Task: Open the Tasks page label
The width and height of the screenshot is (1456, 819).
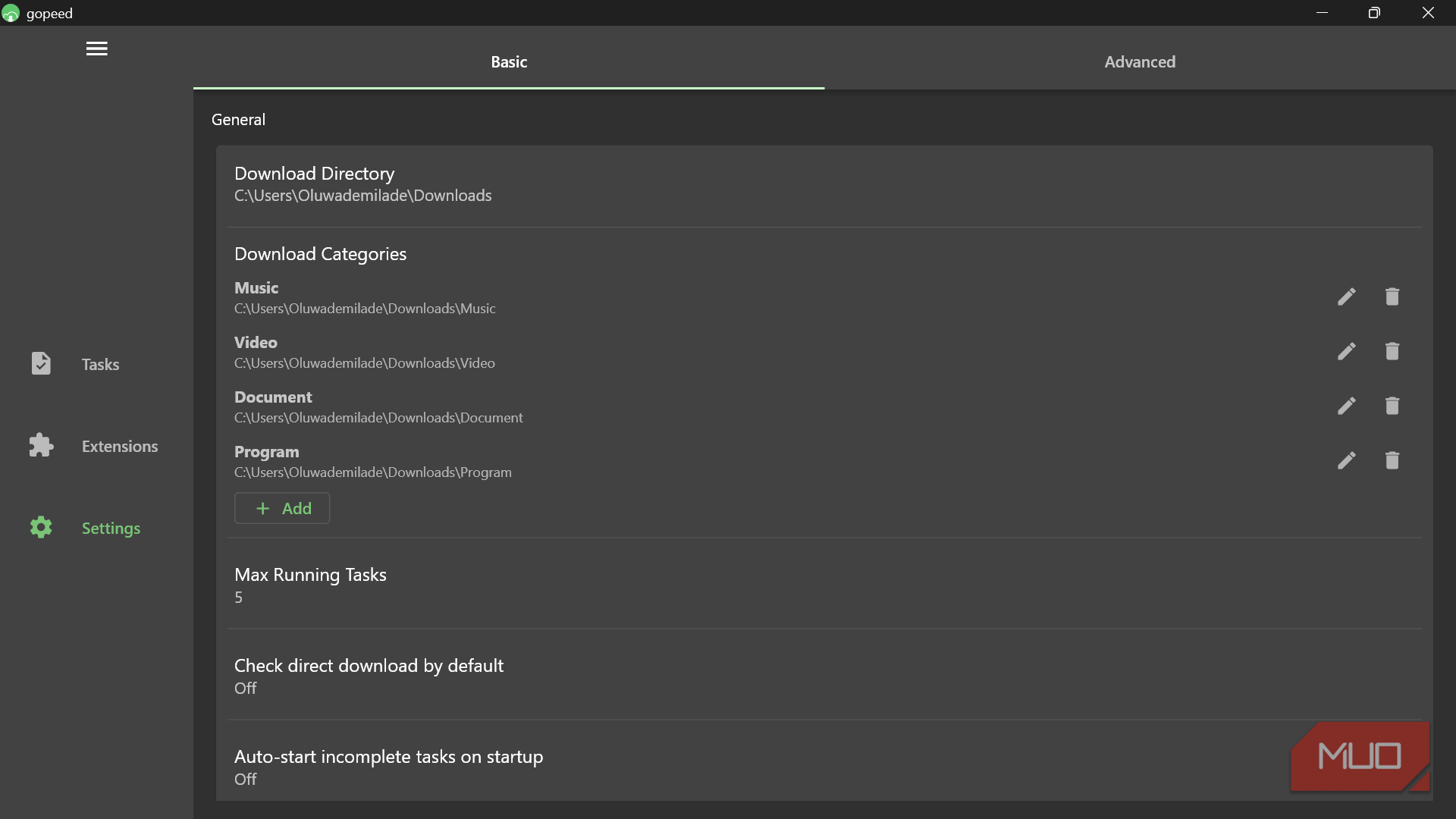Action: pos(100,364)
